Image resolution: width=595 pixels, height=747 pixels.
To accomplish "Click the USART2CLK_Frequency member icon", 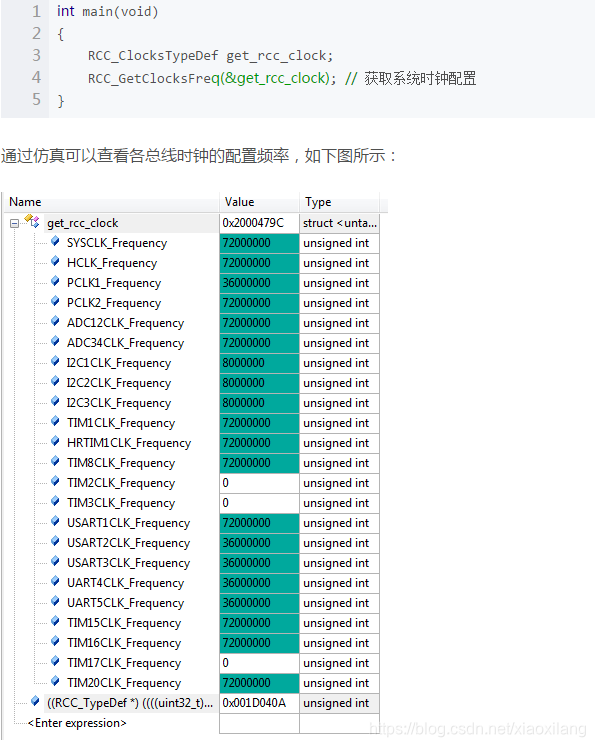I will point(55,542).
